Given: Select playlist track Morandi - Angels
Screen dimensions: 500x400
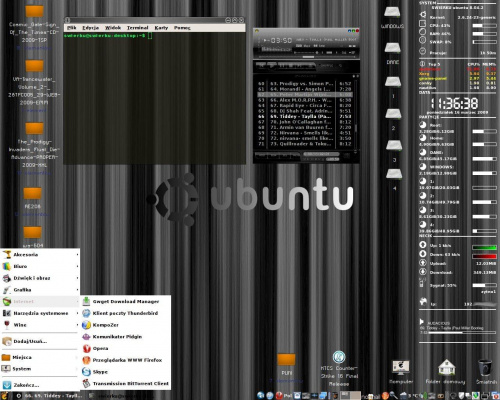Looking at the screenshot, I should tap(304, 89).
